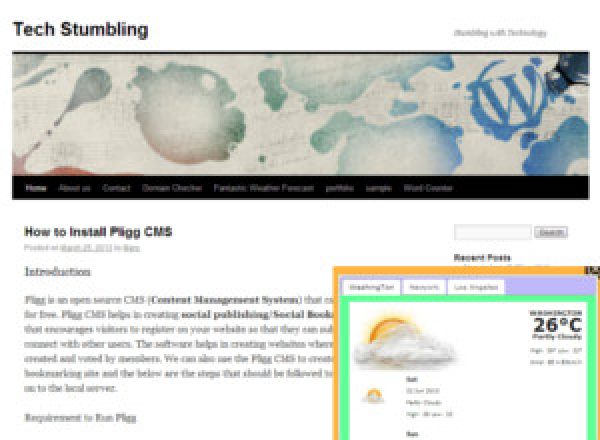Open Fantastic Weather Forecast page

click(264, 188)
